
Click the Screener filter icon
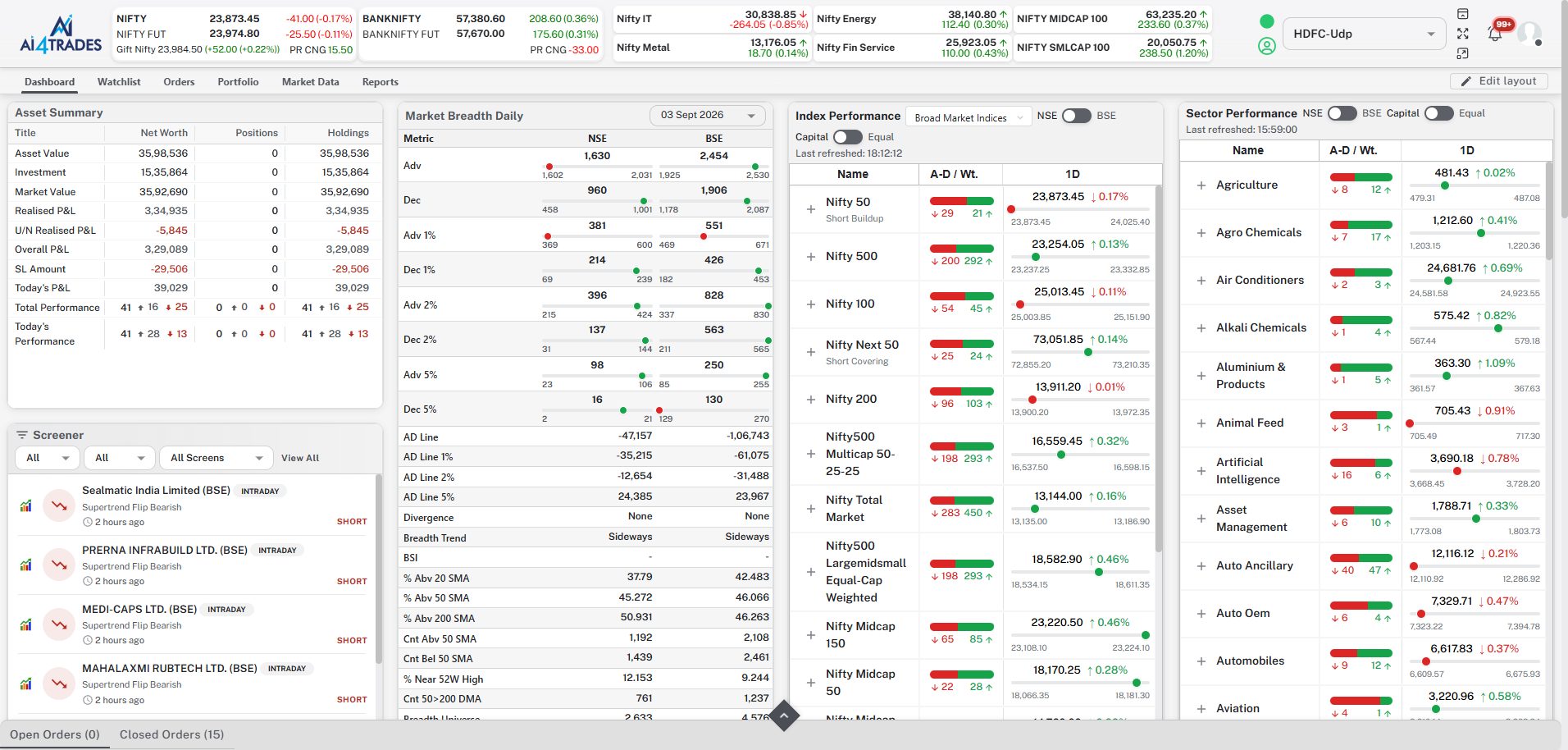(21, 435)
